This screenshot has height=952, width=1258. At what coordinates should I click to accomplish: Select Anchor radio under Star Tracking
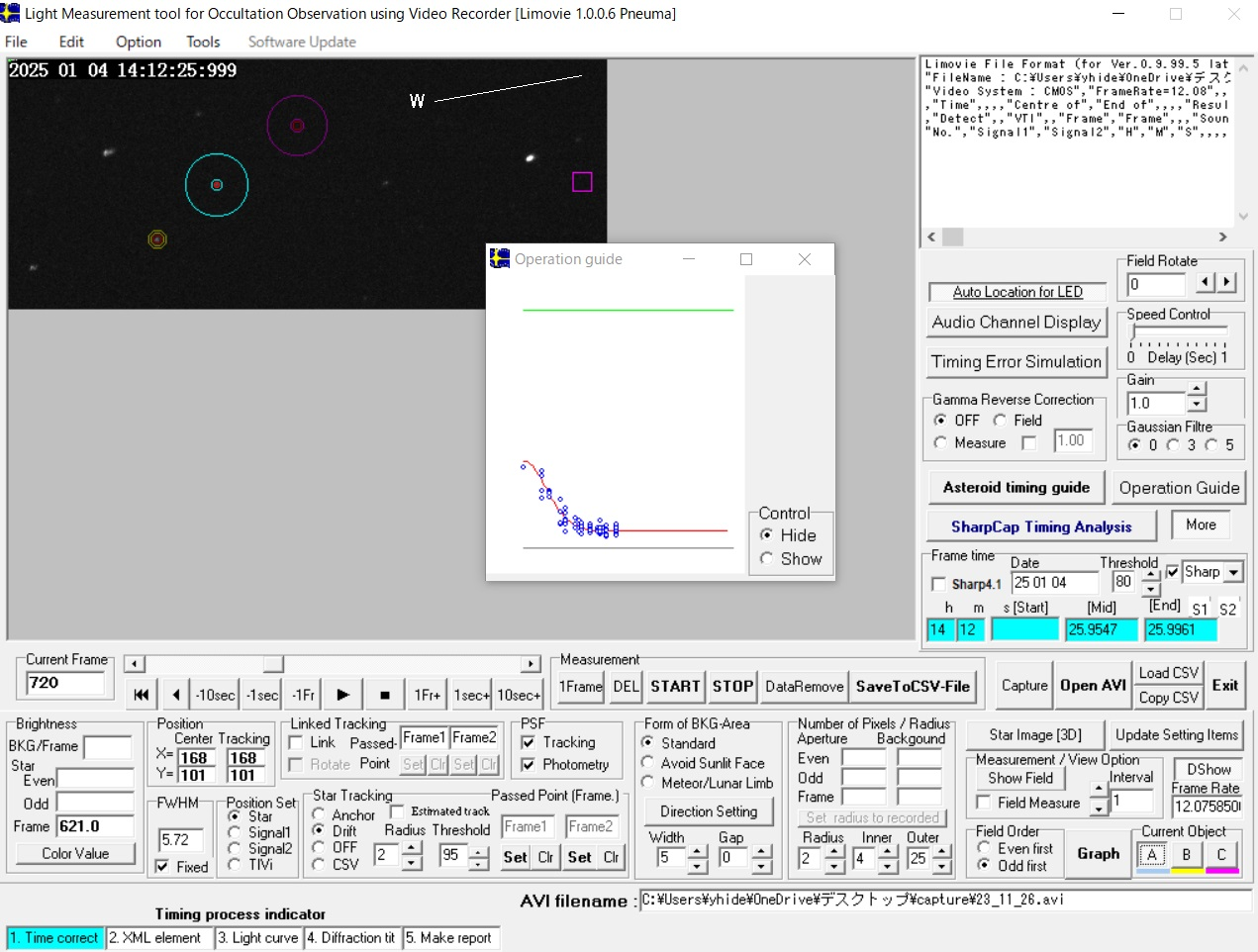pos(319,814)
